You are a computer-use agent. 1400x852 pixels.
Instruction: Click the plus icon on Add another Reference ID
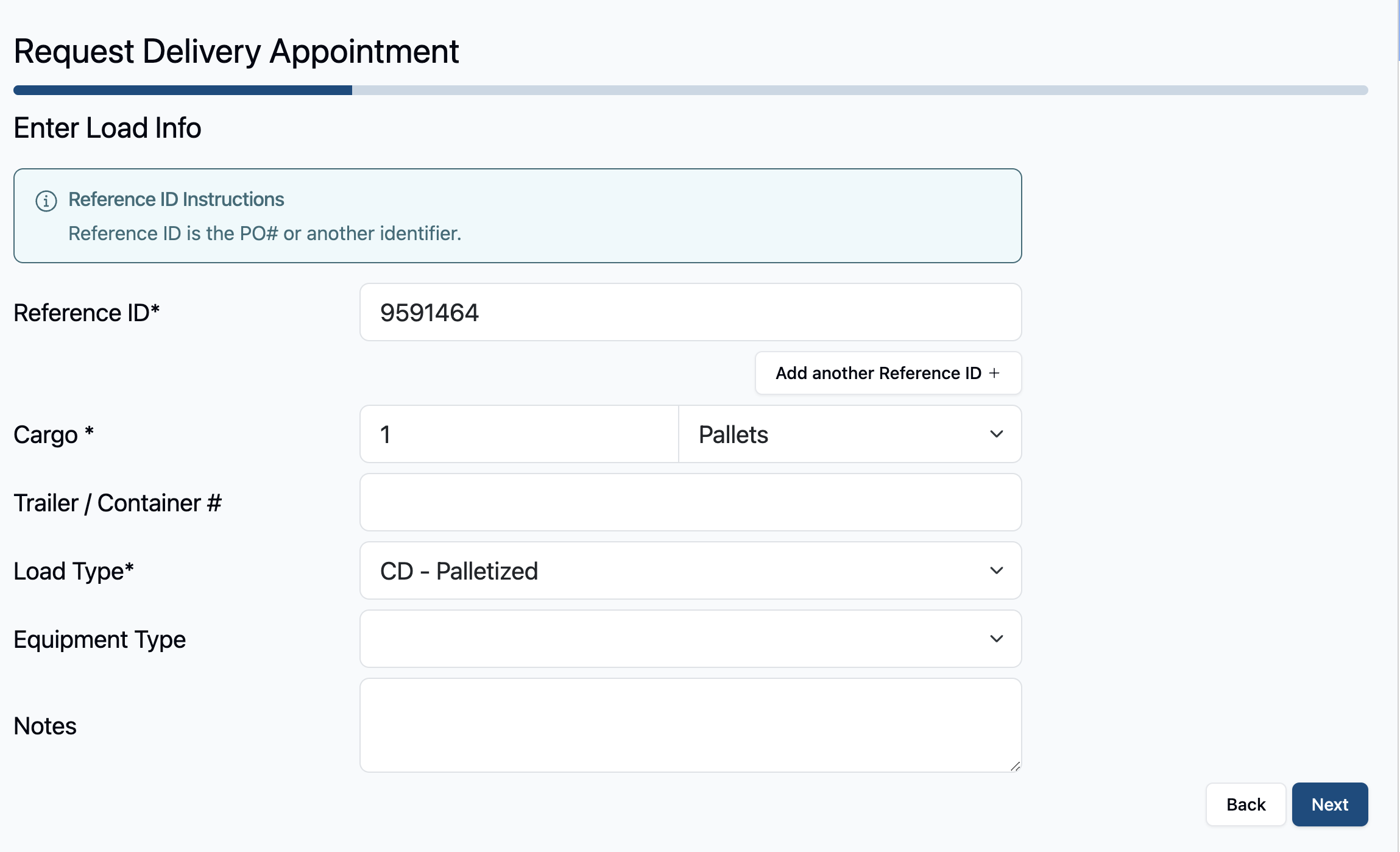click(994, 373)
